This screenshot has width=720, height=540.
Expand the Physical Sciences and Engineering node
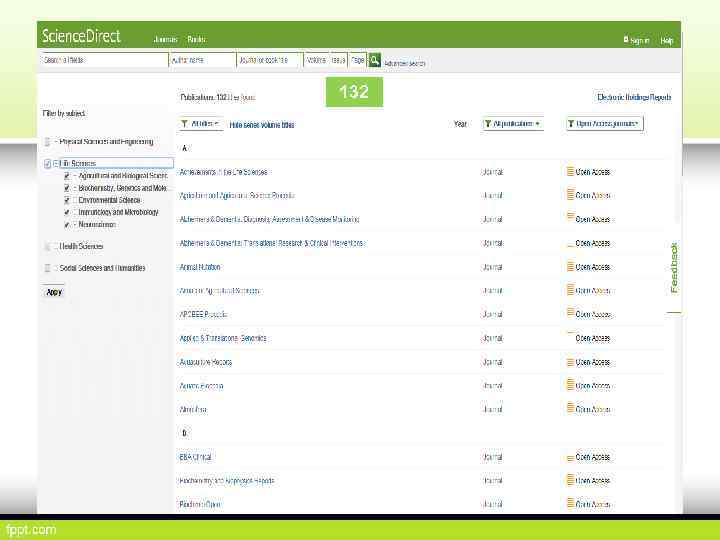[56, 142]
